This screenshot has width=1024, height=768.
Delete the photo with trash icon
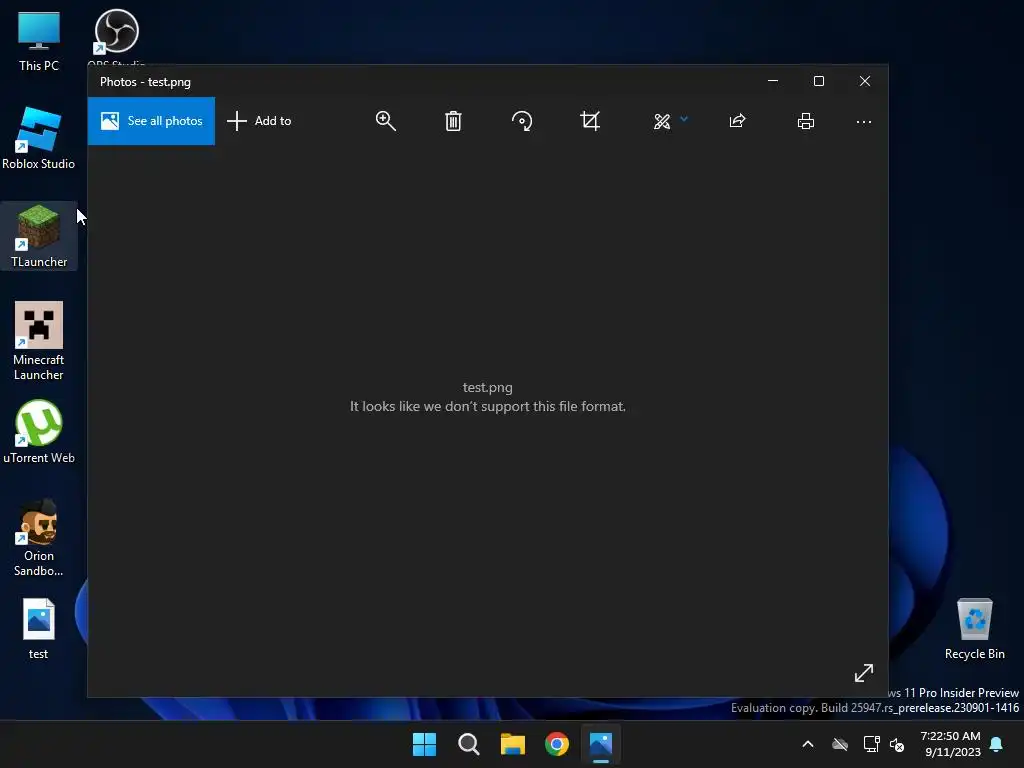pyautogui.click(x=453, y=121)
